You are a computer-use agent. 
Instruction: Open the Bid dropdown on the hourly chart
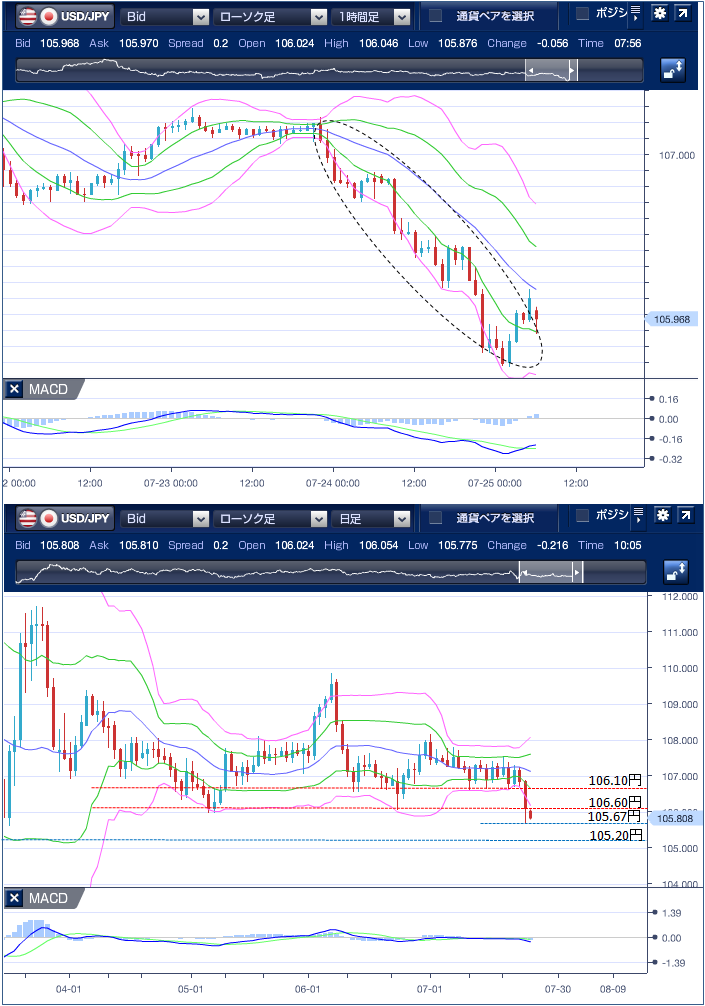(164, 16)
